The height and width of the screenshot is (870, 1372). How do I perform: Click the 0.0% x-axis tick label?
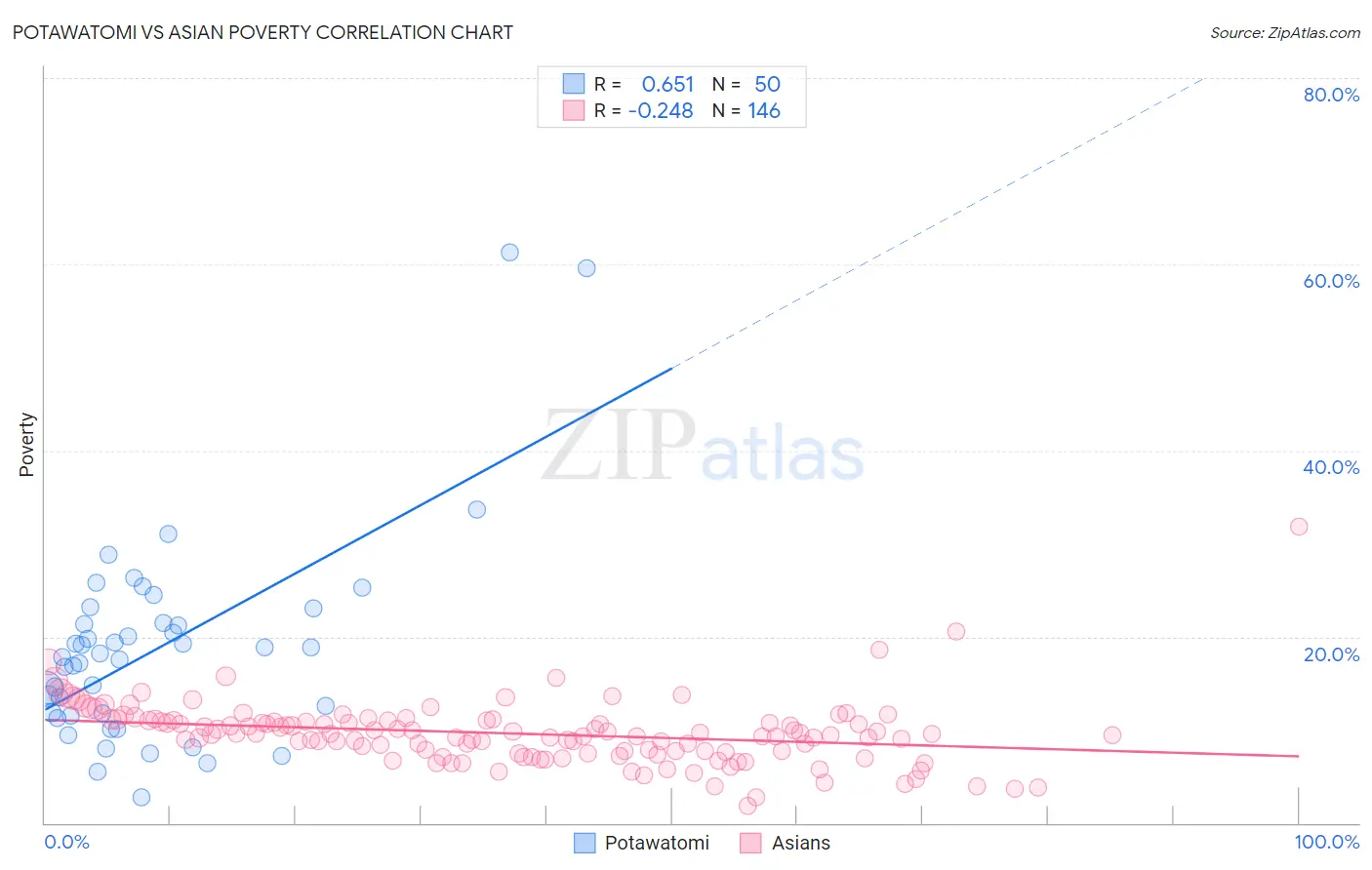click(66, 842)
